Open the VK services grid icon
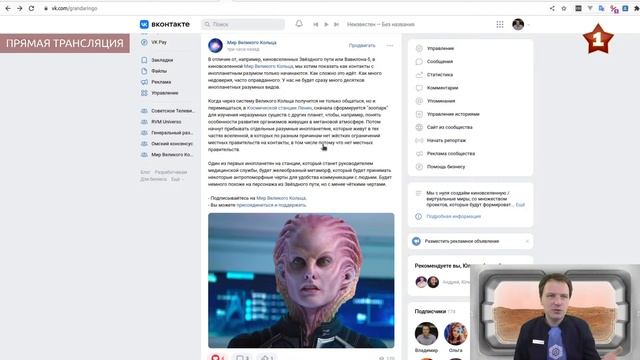Viewport: 640px width, 360px height. pyautogui.click(x=500, y=24)
